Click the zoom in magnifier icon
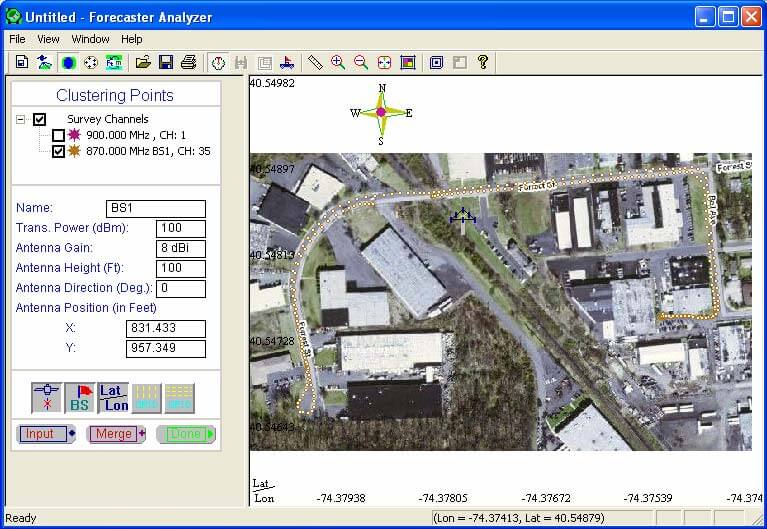 tap(338, 62)
